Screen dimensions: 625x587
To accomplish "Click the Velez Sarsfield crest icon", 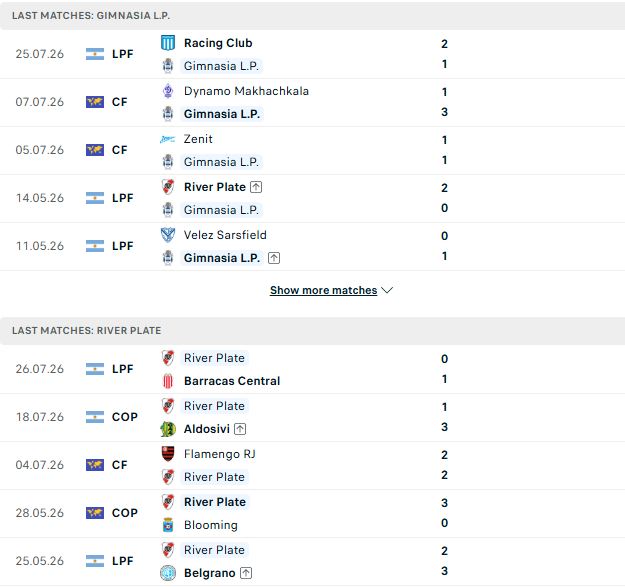I will [168, 235].
